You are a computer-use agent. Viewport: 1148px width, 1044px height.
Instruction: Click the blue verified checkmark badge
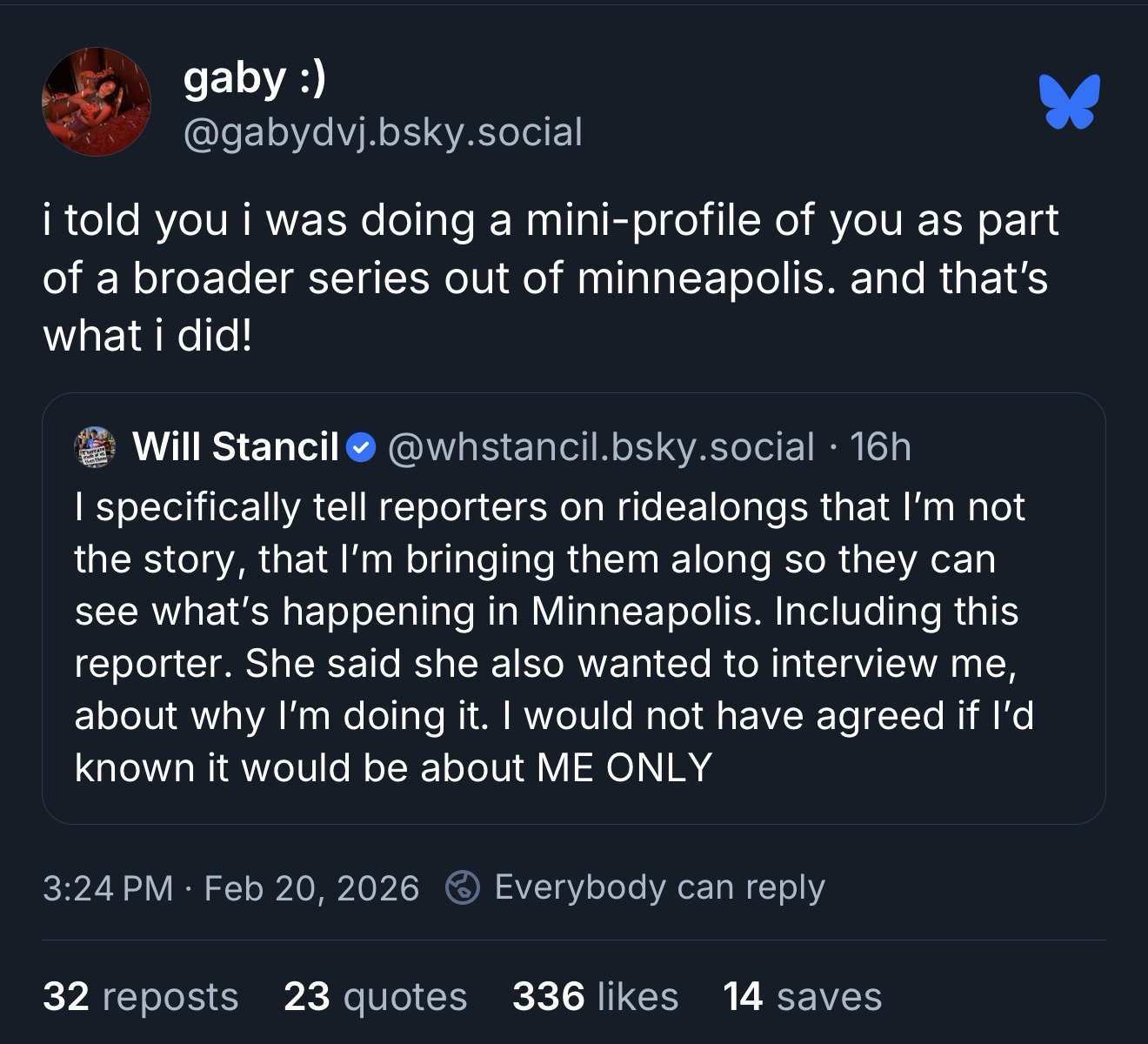click(x=361, y=448)
